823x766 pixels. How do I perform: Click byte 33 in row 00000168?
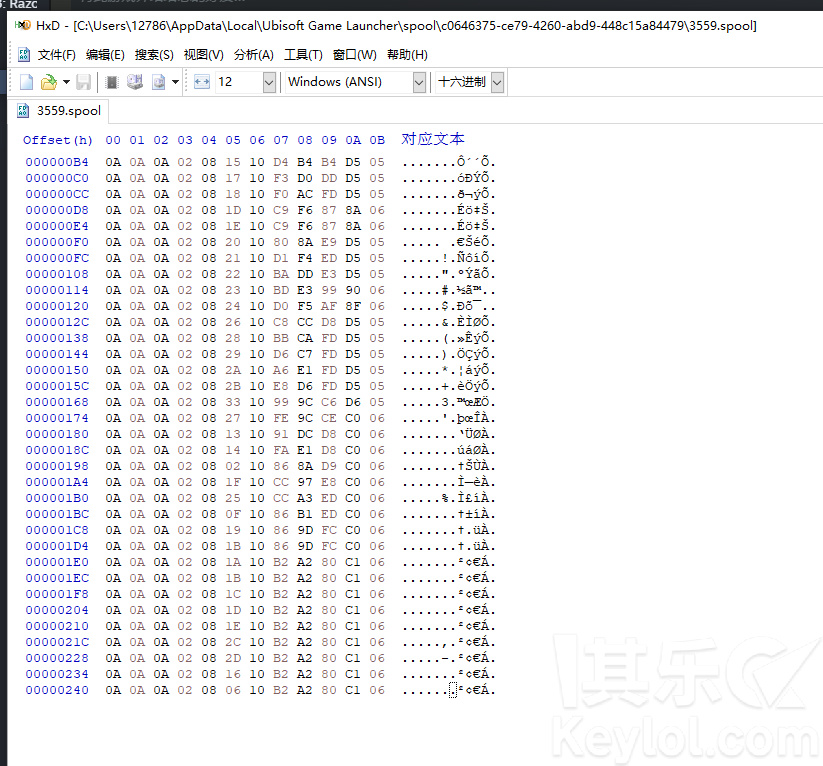click(233, 402)
